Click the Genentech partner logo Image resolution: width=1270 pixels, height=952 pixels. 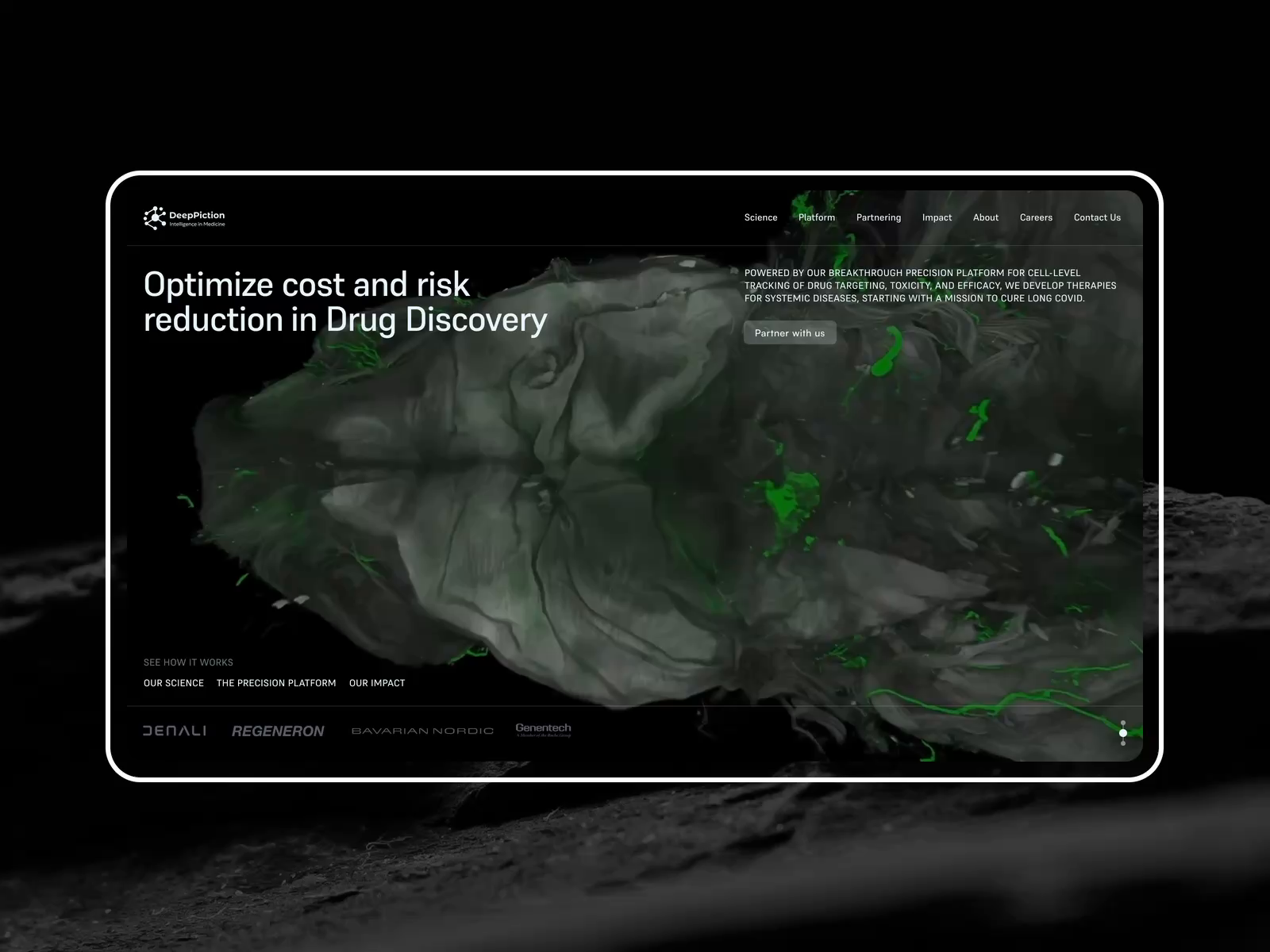tap(543, 729)
